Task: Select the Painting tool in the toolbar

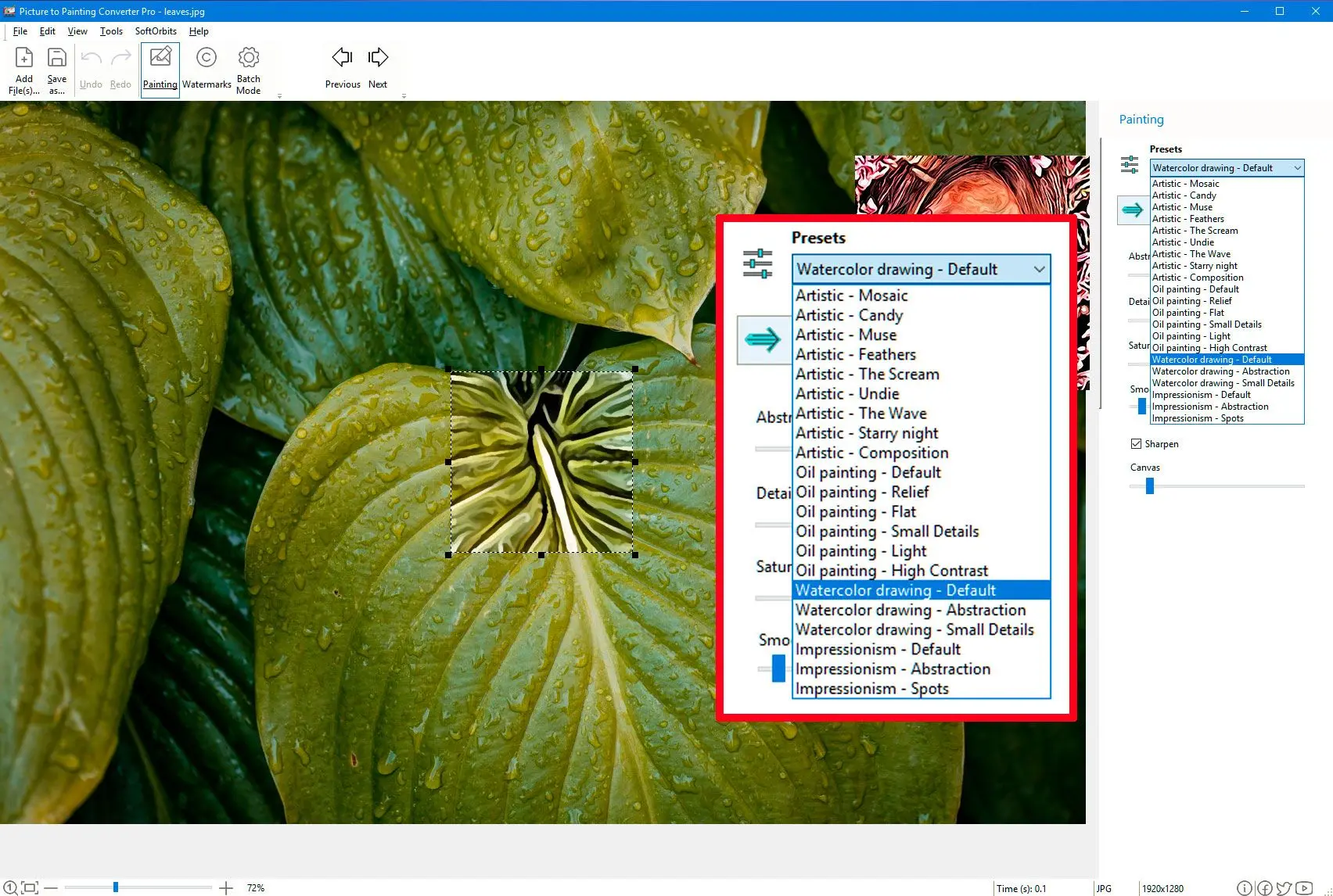Action: pyautogui.click(x=160, y=69)
